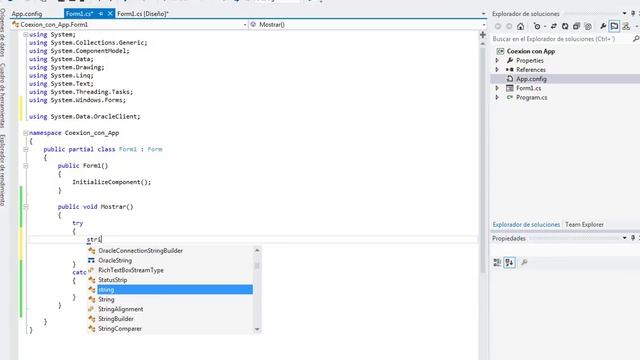This screenshot has width=640, height=360.
Task: Click the Coexion con App project icon
Action: point(500,51)
